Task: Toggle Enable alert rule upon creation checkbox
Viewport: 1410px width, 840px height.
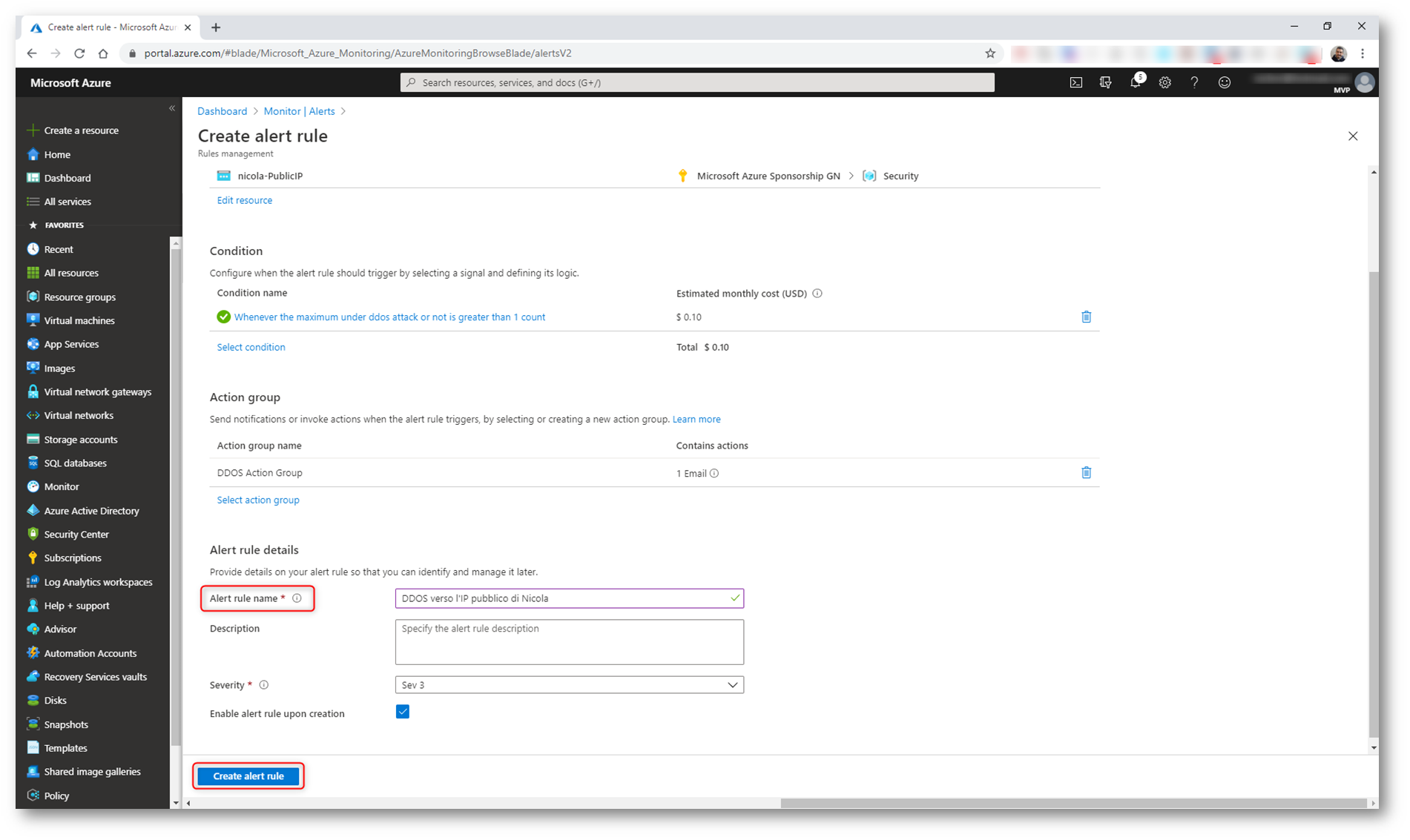Action: click(x=403, y=712)
